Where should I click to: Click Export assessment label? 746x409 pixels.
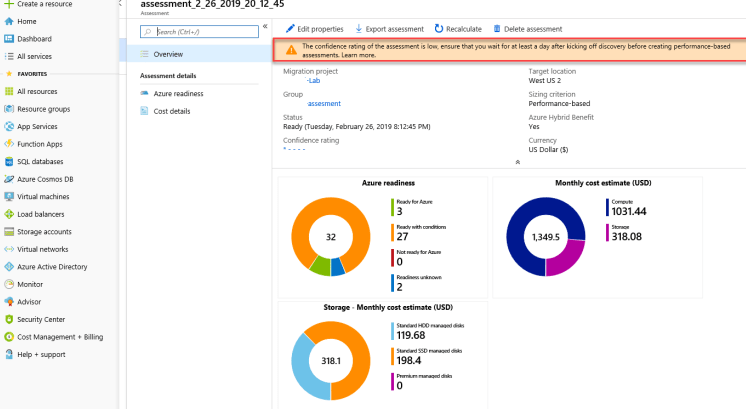point(394,29)
